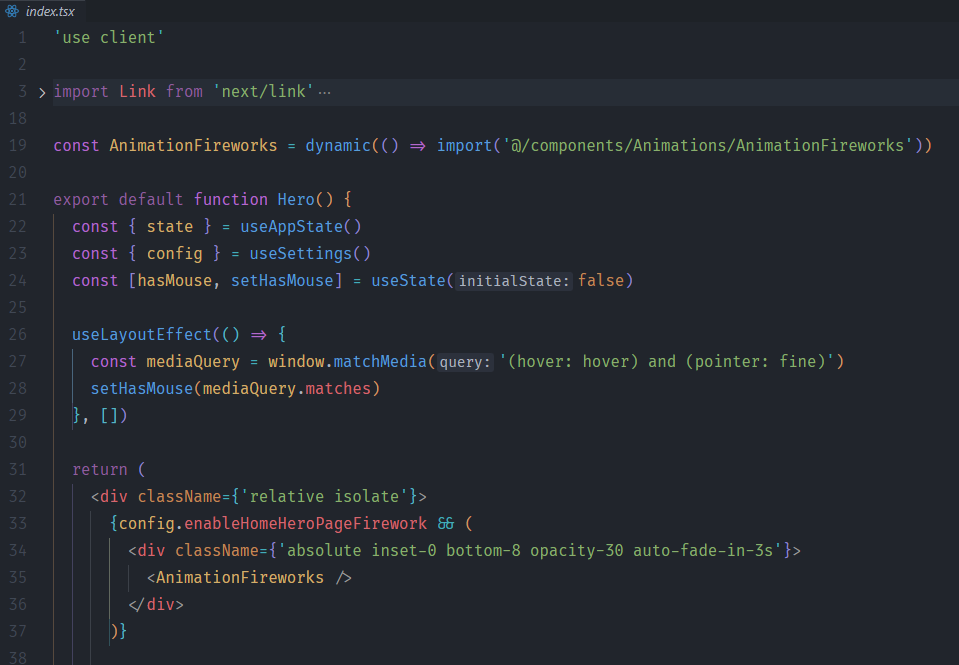Click the dynamic function call
959x665 pixels.
[338, 146]
